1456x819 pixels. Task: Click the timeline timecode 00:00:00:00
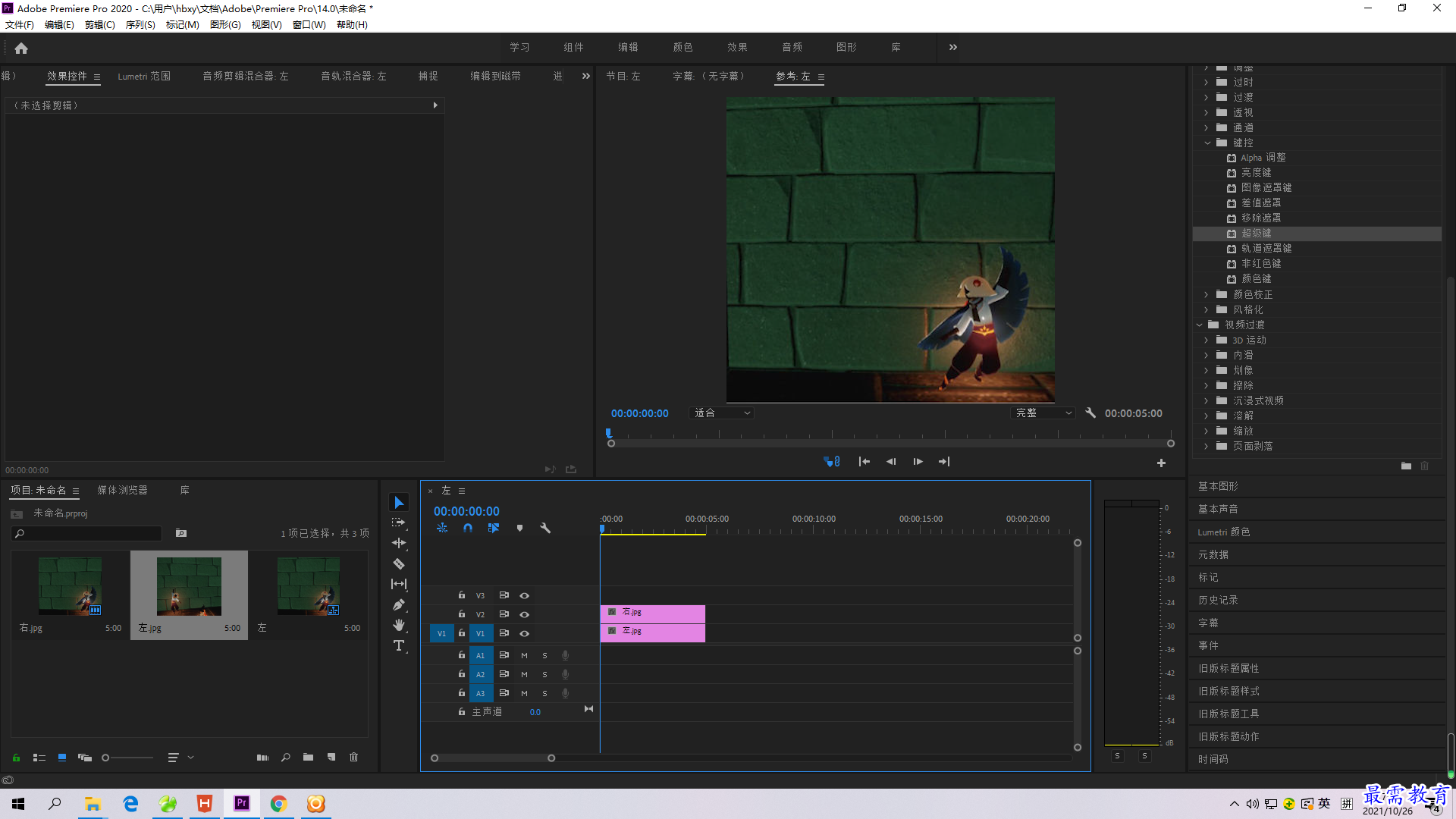tap(466, 512)
